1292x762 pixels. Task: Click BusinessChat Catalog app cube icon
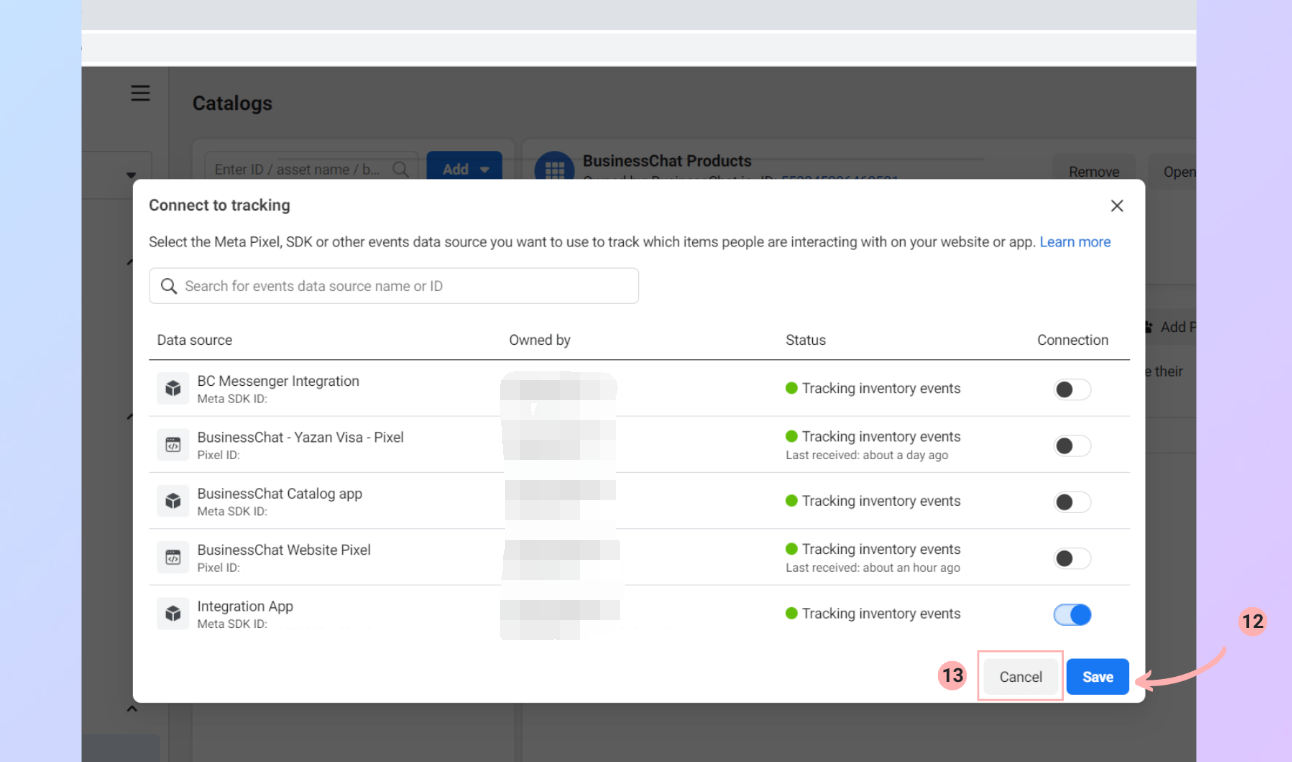click(x=173, y=501)
